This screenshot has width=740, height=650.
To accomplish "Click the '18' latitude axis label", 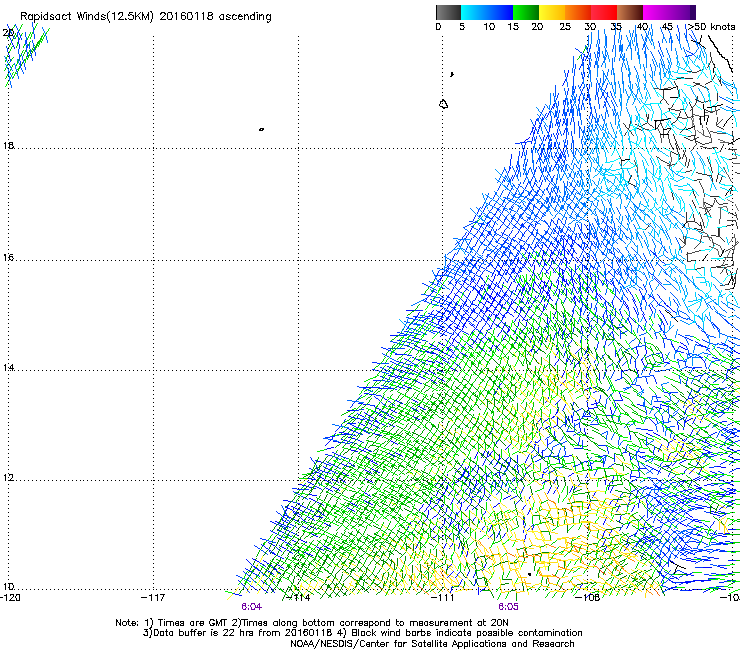I will click(8, 145).
